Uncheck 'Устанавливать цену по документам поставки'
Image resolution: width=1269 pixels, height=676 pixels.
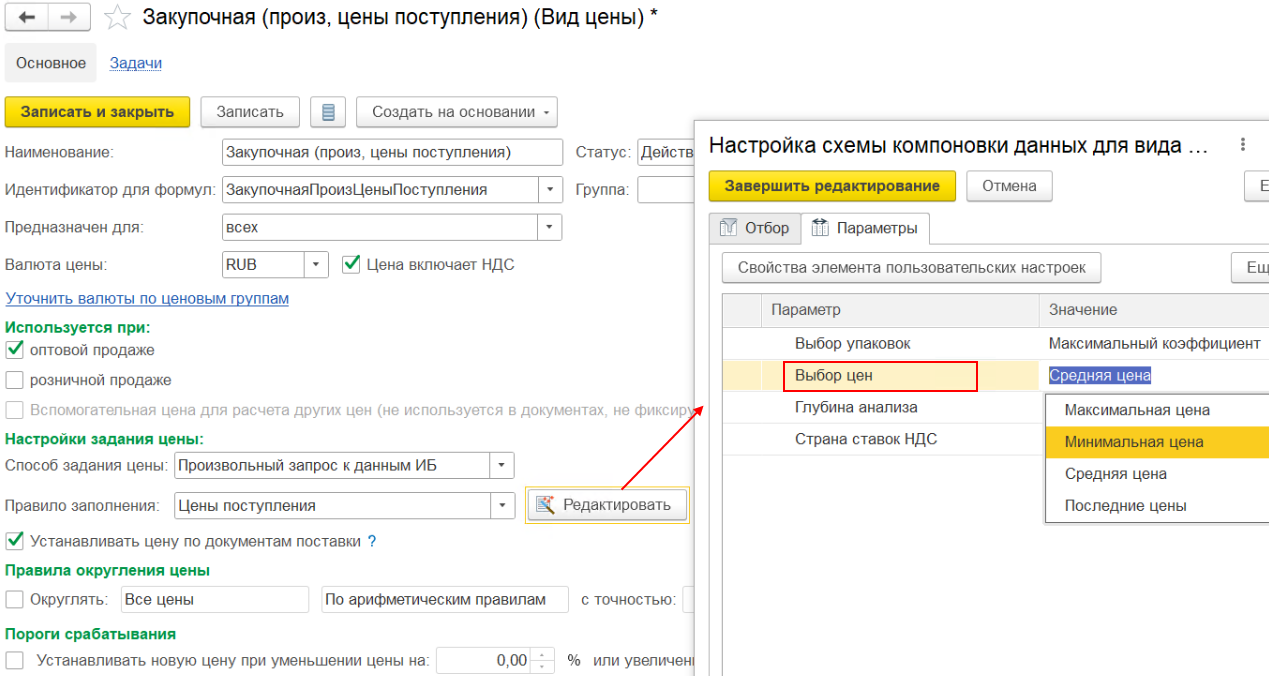point(15,541)
